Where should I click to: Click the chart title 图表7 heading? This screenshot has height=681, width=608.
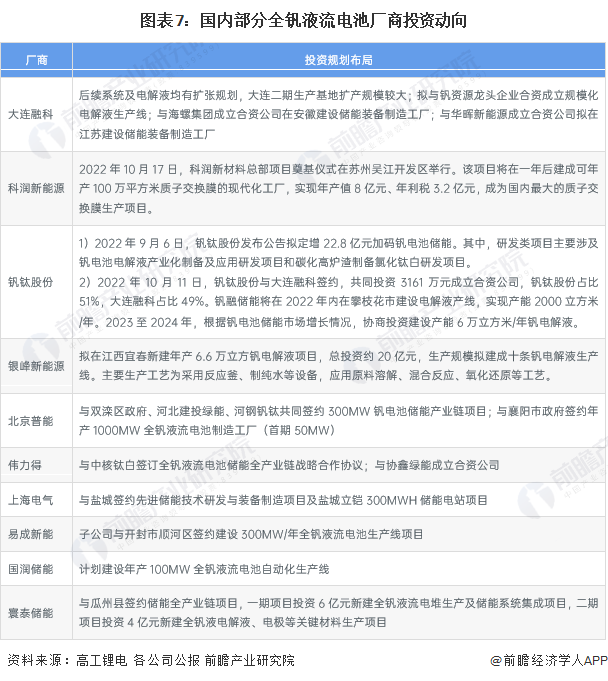point(303,19)
